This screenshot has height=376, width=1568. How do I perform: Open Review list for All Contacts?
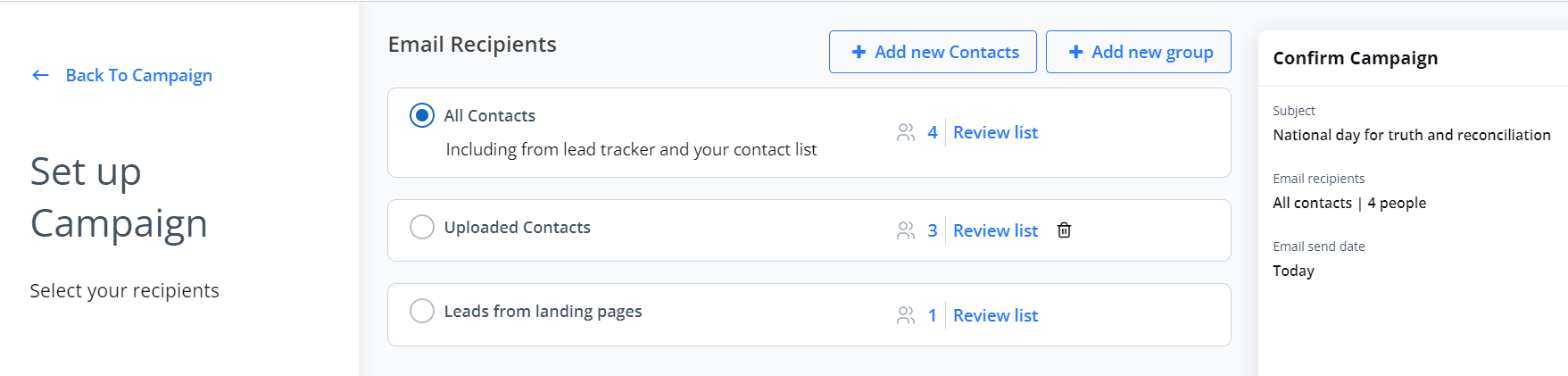[x=995, y=133]
